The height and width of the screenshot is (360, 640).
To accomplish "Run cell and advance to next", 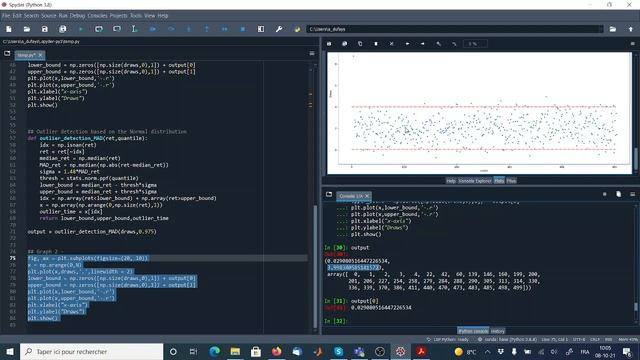I will click(117, 29).
